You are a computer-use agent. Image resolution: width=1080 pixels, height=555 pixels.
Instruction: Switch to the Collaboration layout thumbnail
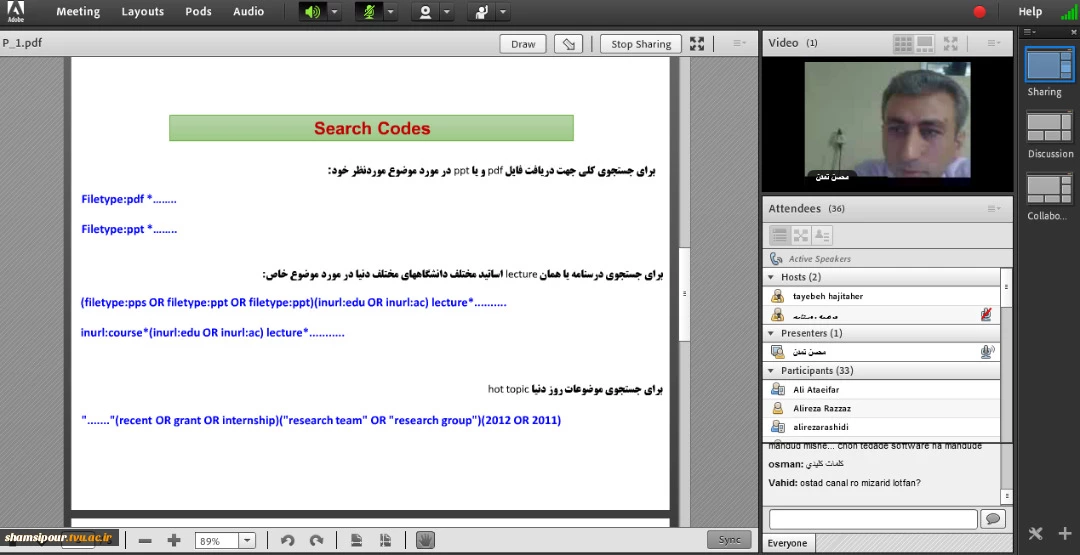[x=1050, y=189]
